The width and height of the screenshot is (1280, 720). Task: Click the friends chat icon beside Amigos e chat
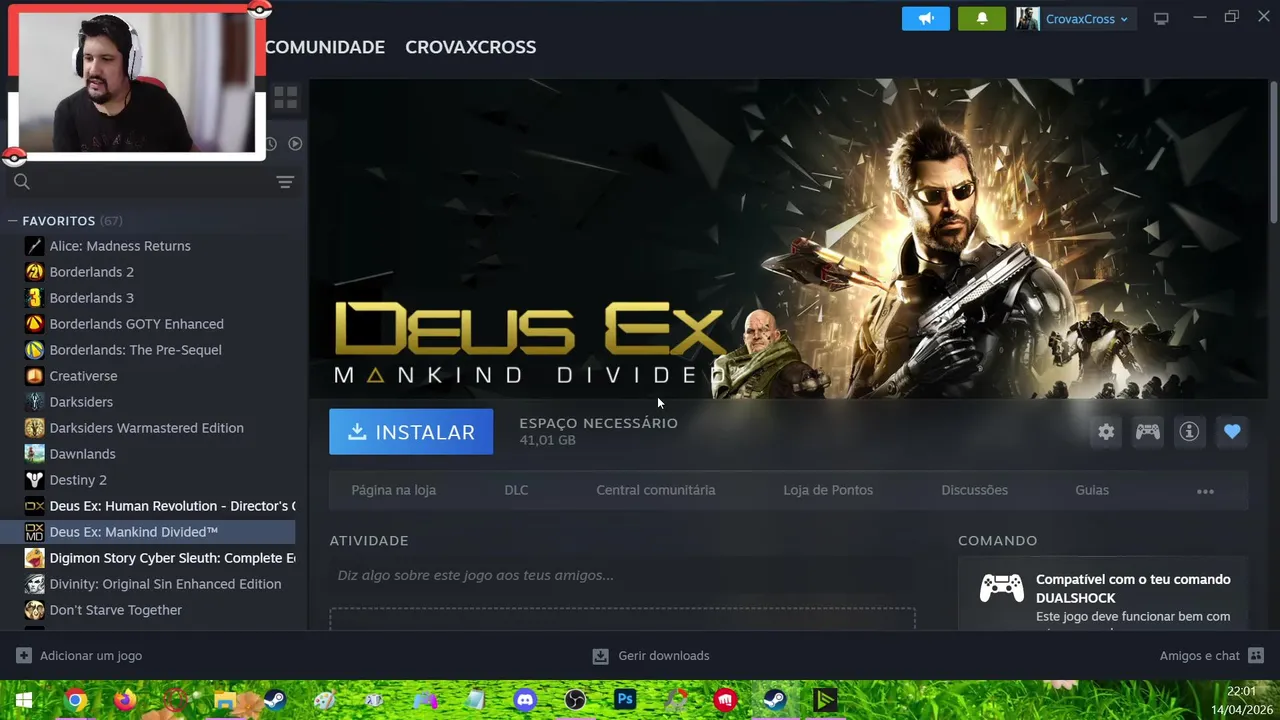coord(1256,656)
